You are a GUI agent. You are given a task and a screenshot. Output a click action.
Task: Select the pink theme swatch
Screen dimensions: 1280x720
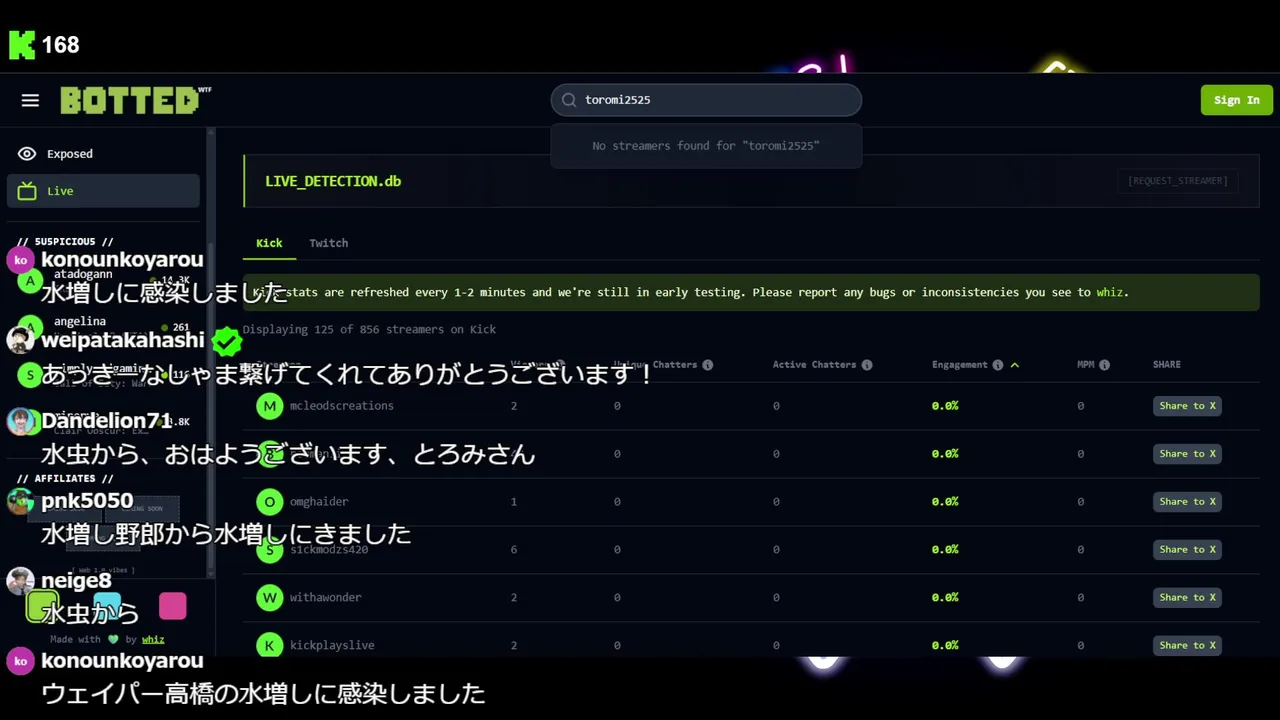point(173,606)
